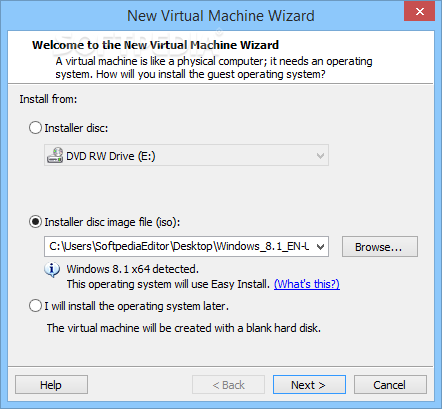Click the 'Windows 8.1 x64 detected.' text
Viewport: 442px width, 409px height.
(x=133, y=269)
